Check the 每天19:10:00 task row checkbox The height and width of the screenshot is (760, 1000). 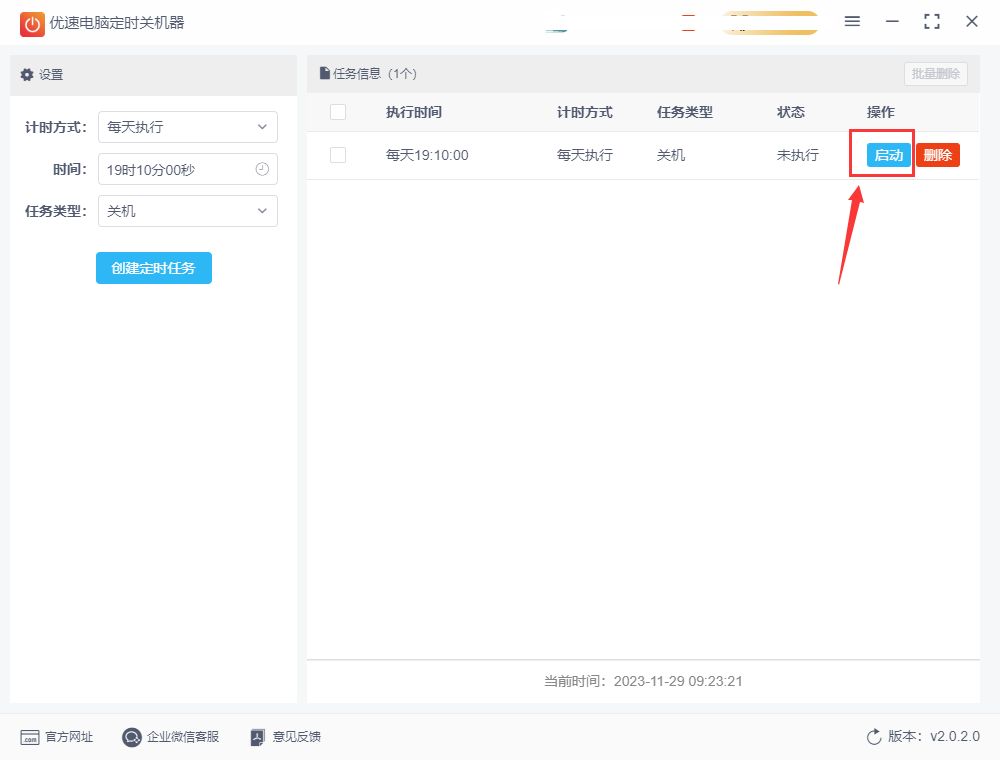pos(338,155)
